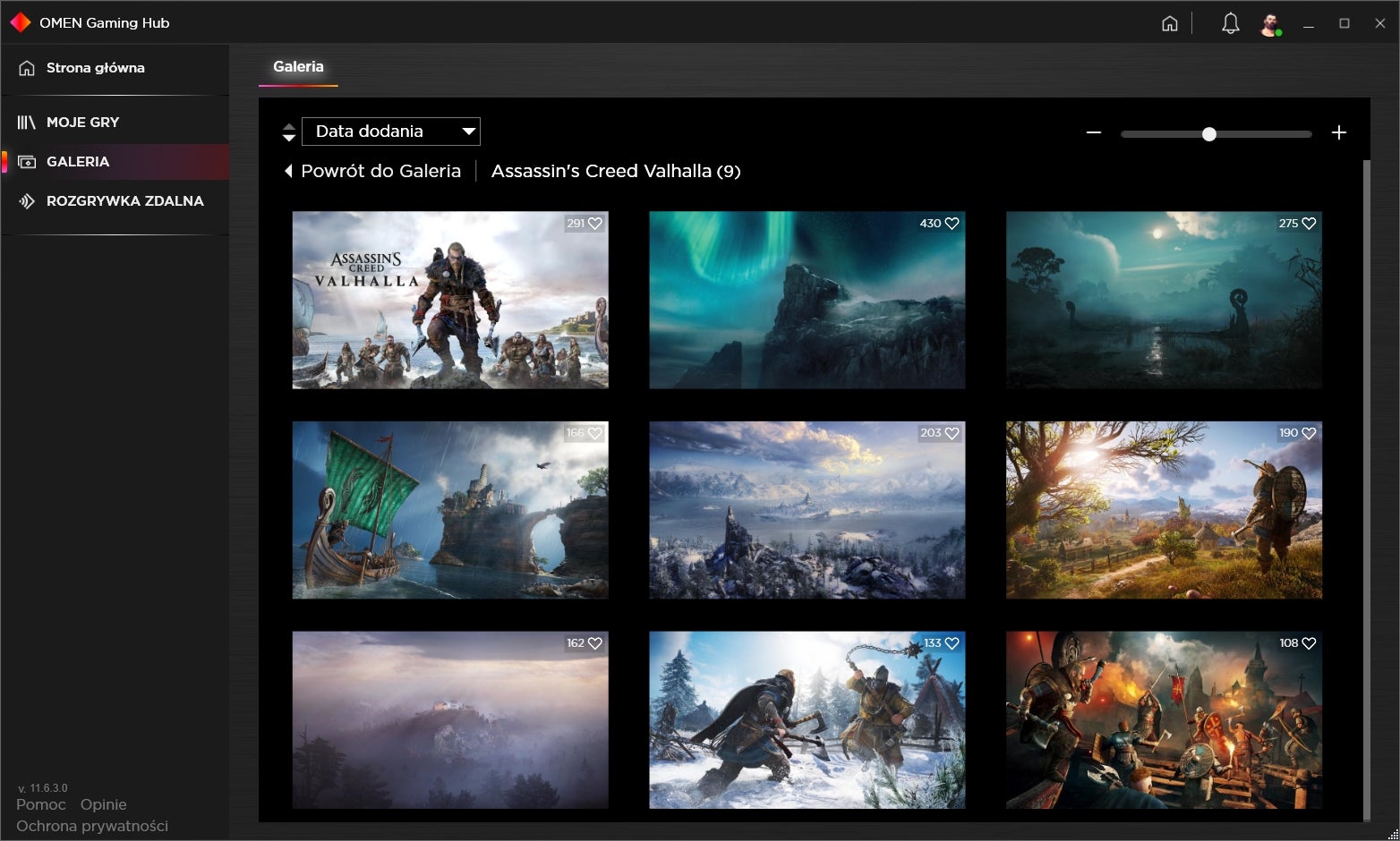The image size is (1400, 841).
Task: Like the wallpaper with 133 likes
Action: pos(952,643)
